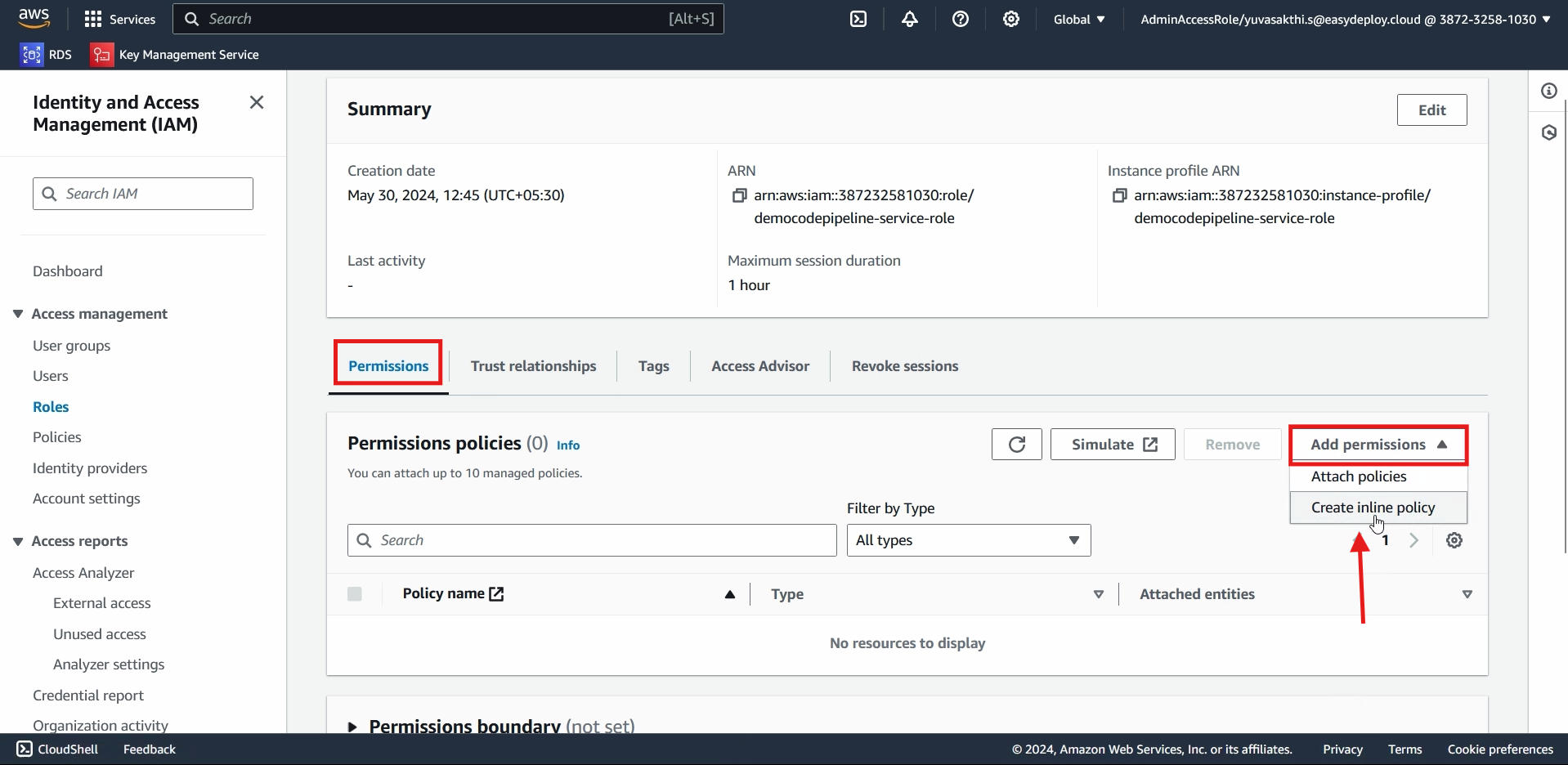This screenshot has width=1568, height=765.
Task: Open Identity providers in the sidebar
Action: click(90, 468)
